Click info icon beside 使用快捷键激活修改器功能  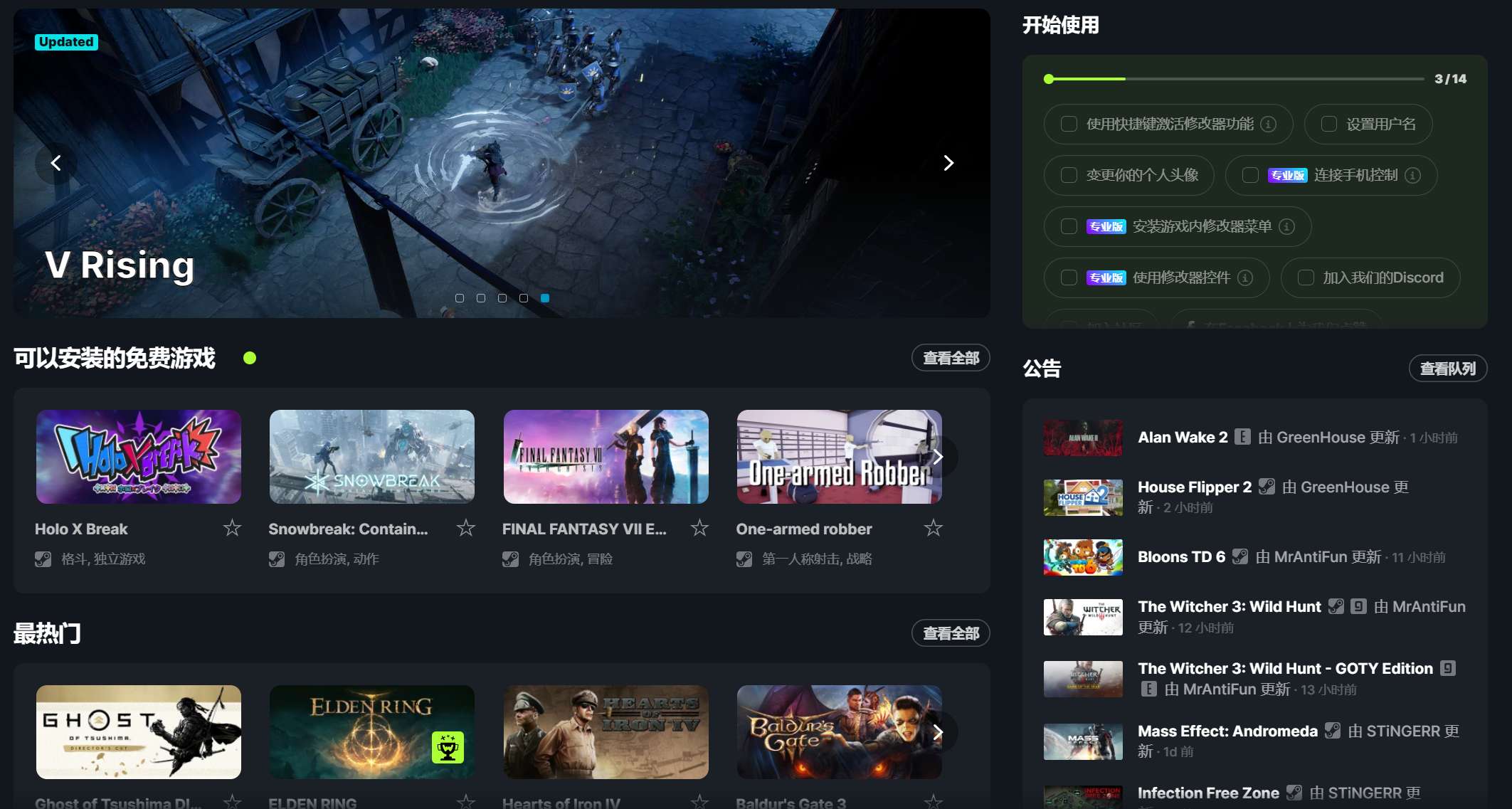1268,124
